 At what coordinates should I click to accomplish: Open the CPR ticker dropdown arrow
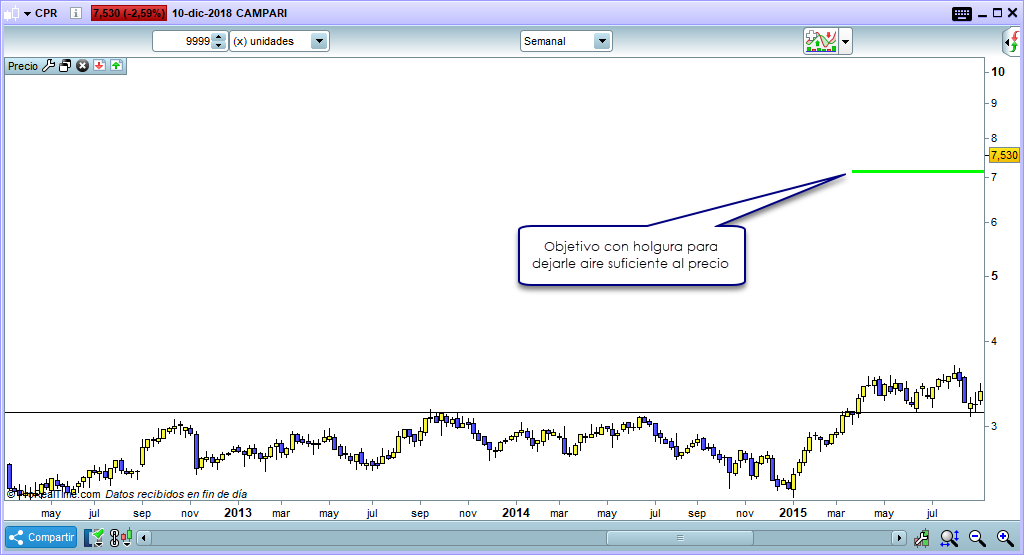click(27, 14)
